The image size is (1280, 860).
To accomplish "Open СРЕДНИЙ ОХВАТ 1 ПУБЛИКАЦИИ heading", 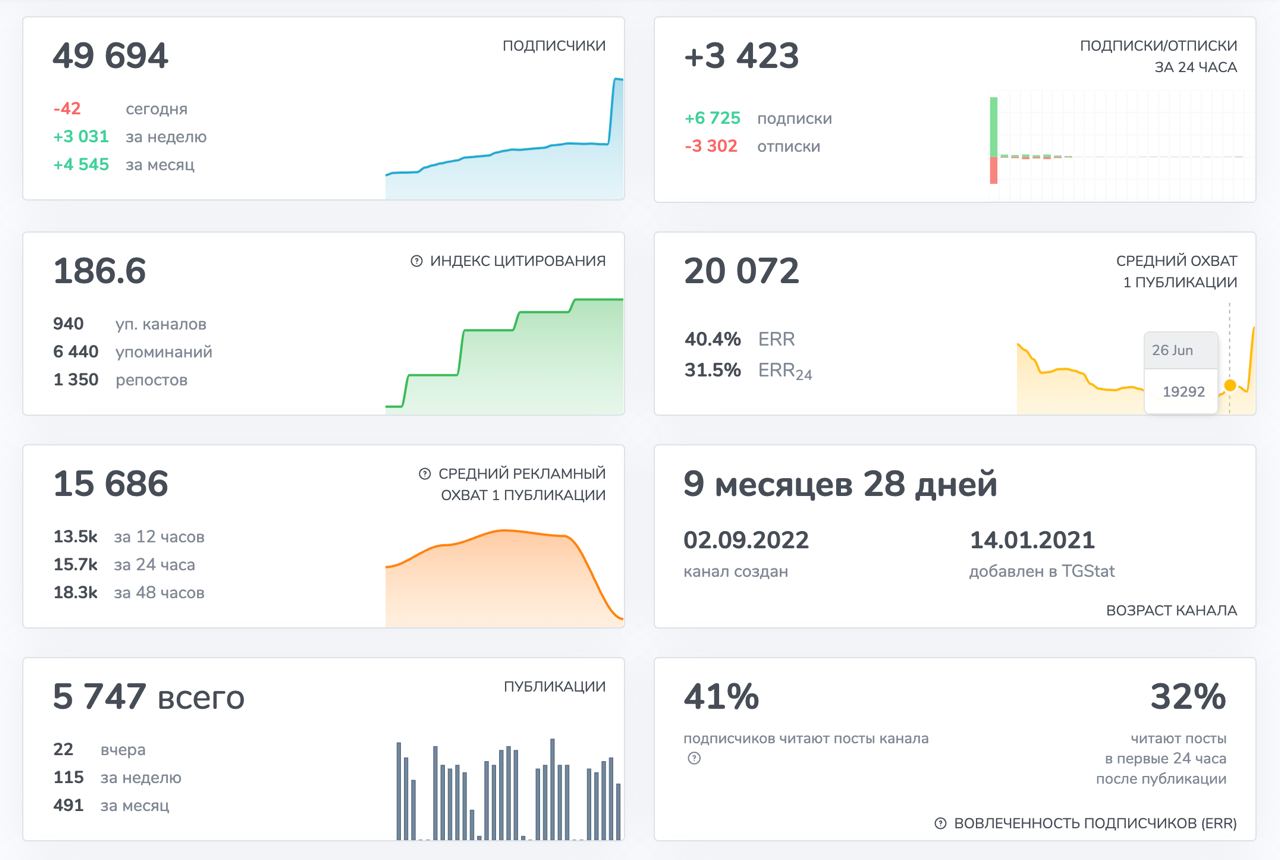I will click(1176, 271).
